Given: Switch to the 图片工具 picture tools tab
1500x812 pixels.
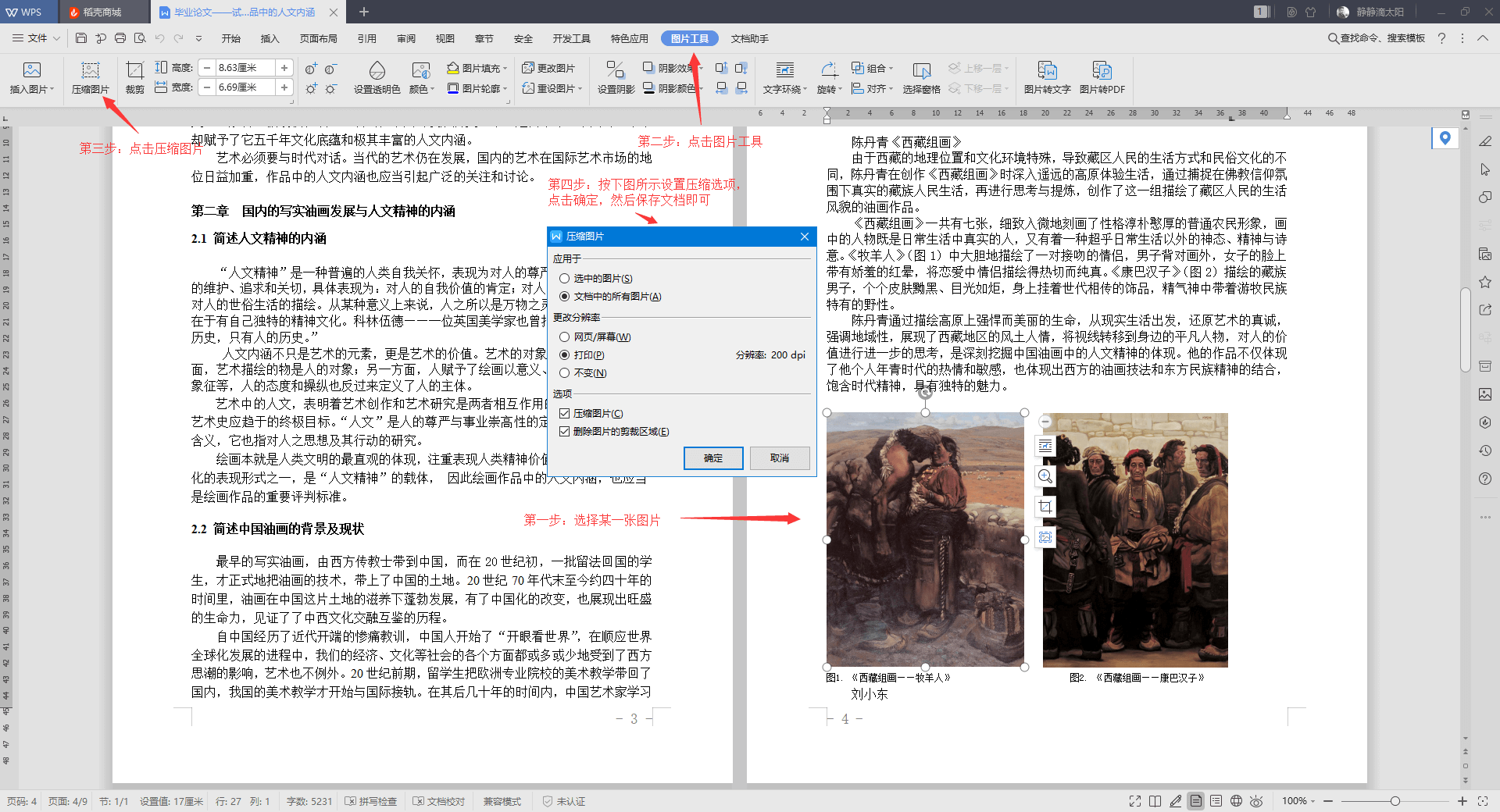Looking at the screenshot, I should (689, 38).
